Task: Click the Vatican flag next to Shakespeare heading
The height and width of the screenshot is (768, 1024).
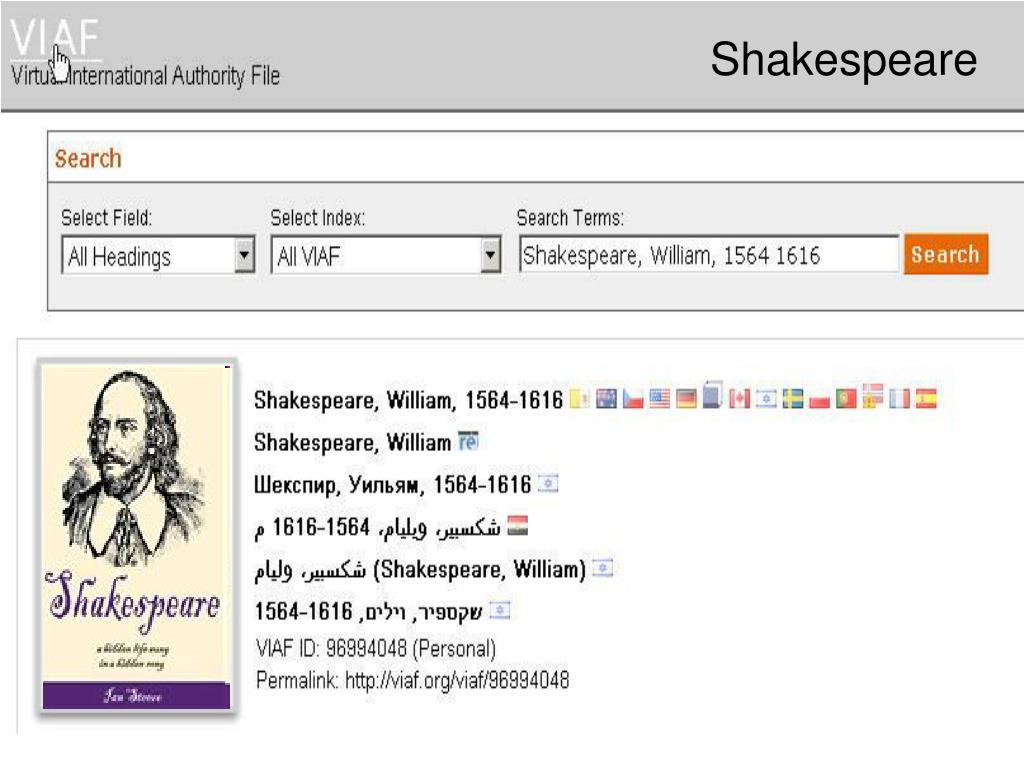Action: pos(579,399)
